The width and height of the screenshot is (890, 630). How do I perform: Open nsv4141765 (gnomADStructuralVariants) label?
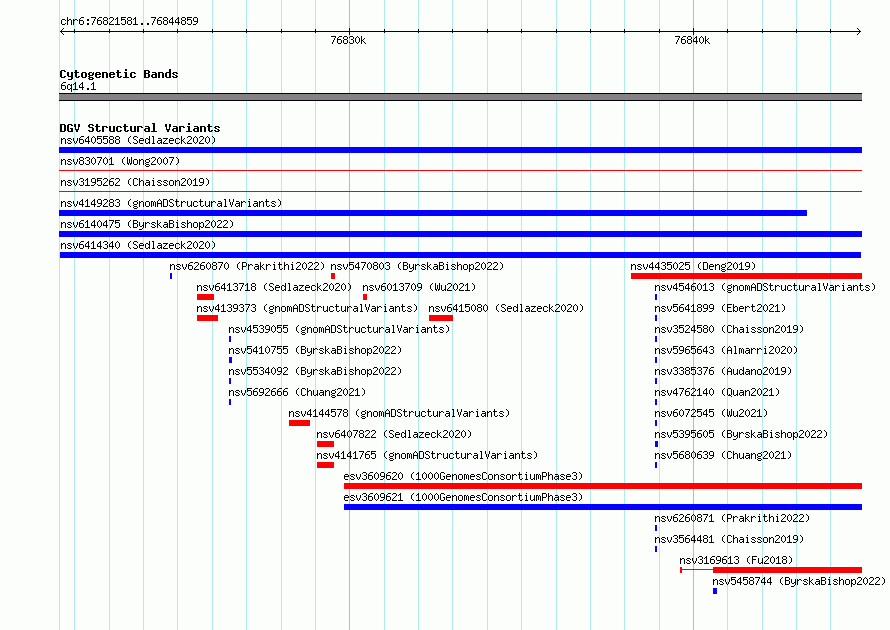click(427, 455)
